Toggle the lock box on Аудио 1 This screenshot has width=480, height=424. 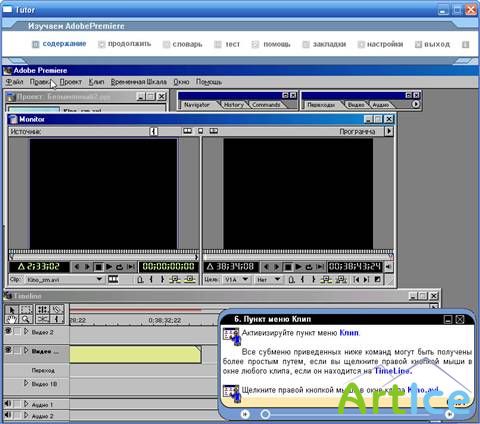[x=17, y=404]
